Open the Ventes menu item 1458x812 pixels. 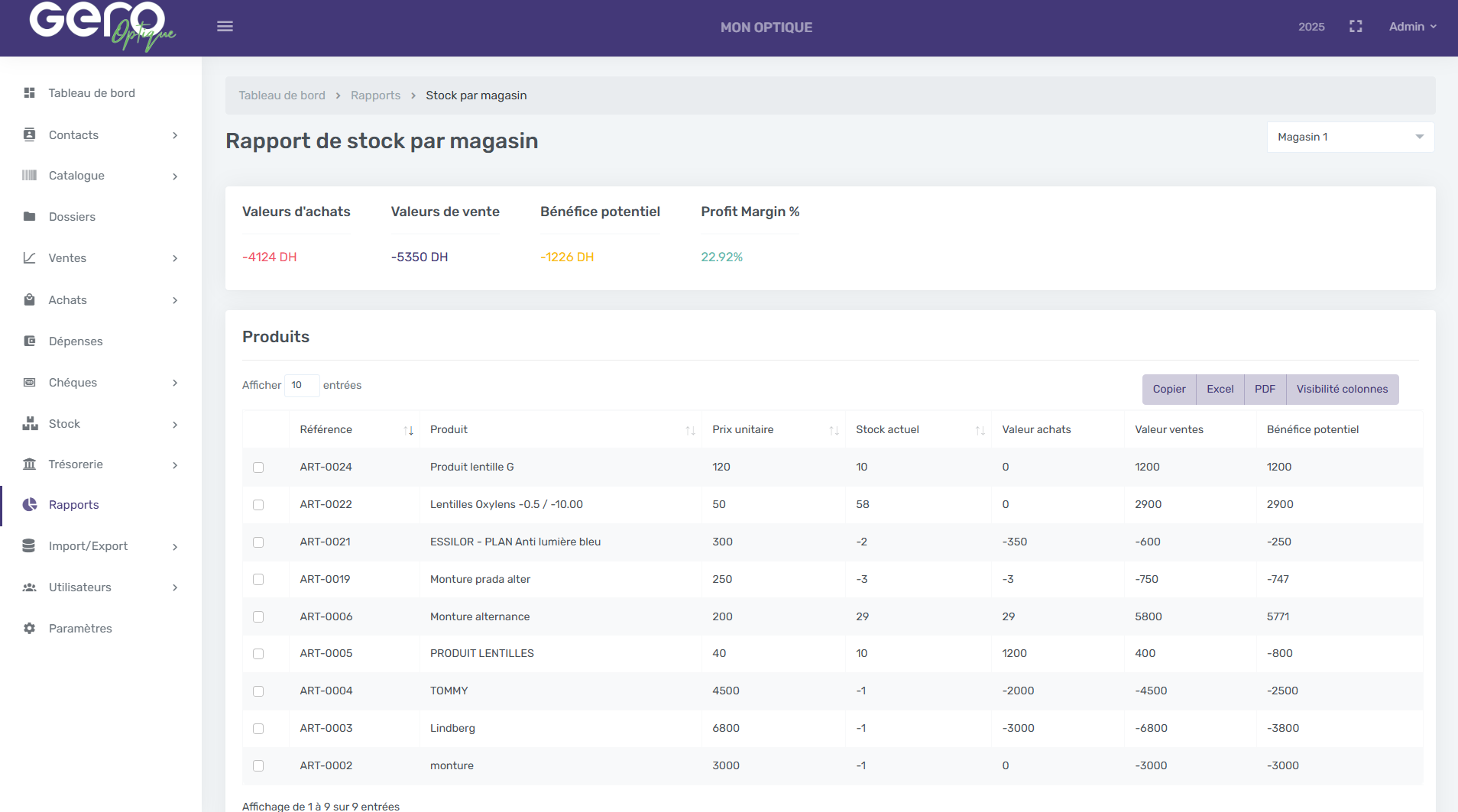(x=68, y=258)
